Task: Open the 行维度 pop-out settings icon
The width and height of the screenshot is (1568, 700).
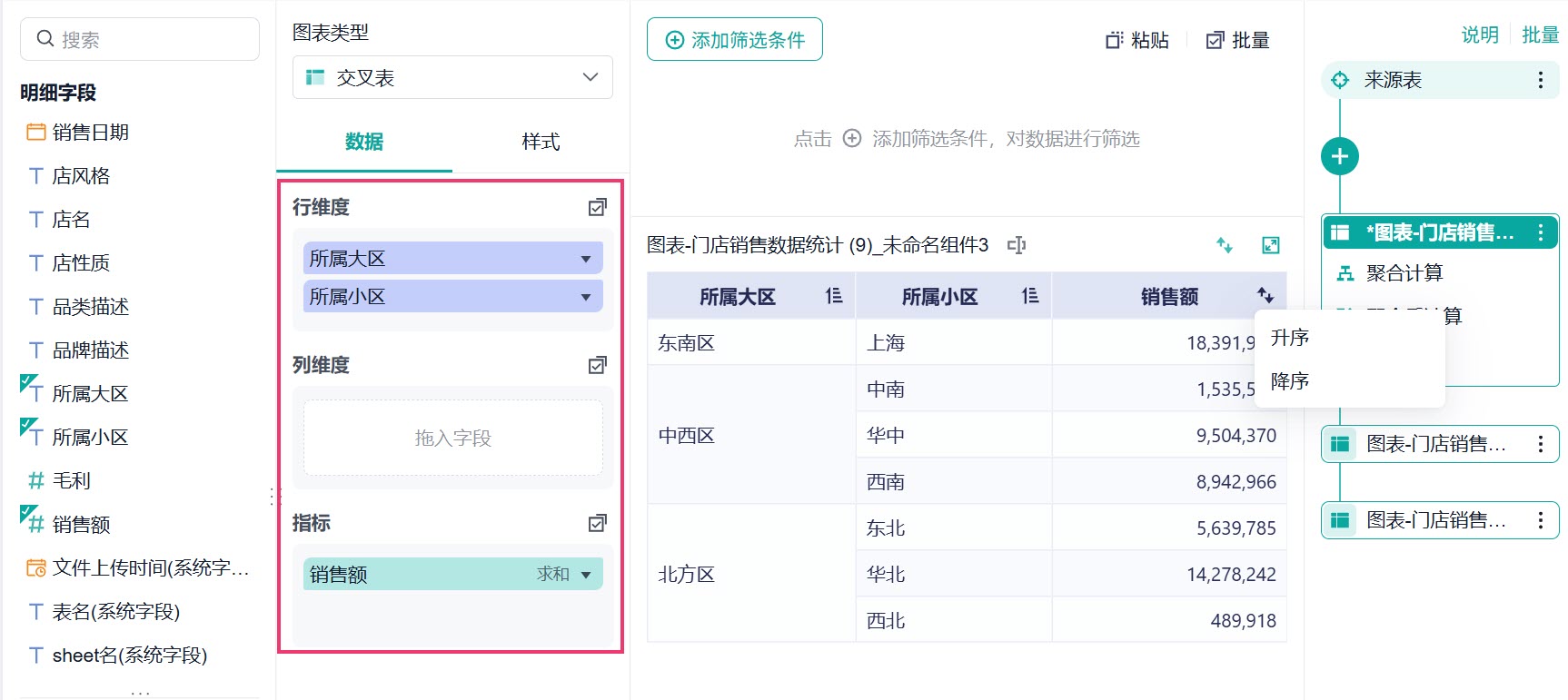Action: [x=597, y=208]
